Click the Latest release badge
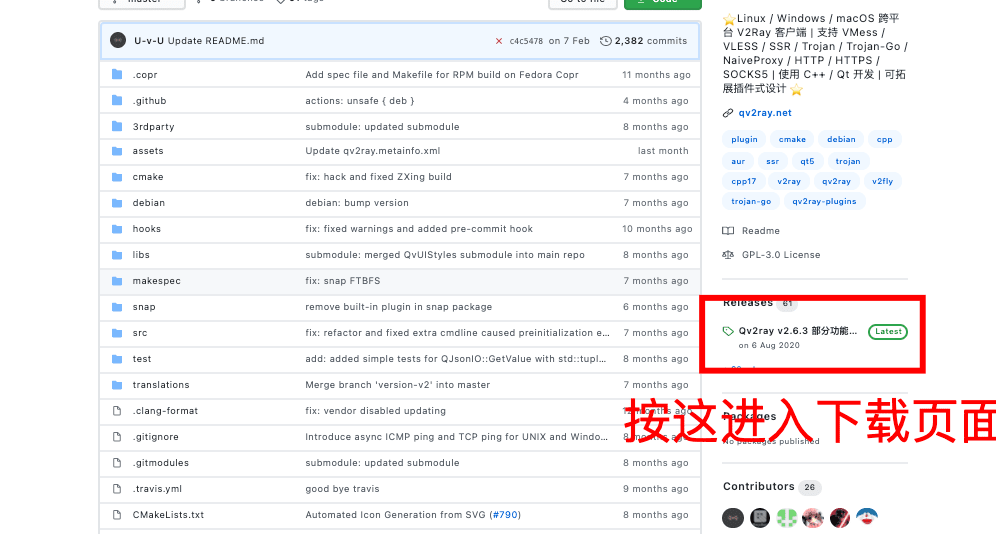 (x=888, y=331)
